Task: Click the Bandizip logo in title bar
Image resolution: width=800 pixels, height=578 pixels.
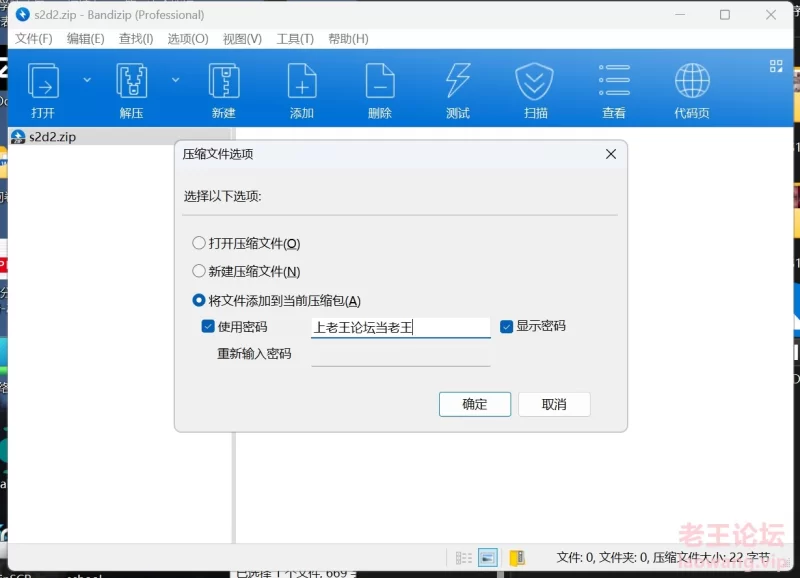Action: (x=22, y=14)
